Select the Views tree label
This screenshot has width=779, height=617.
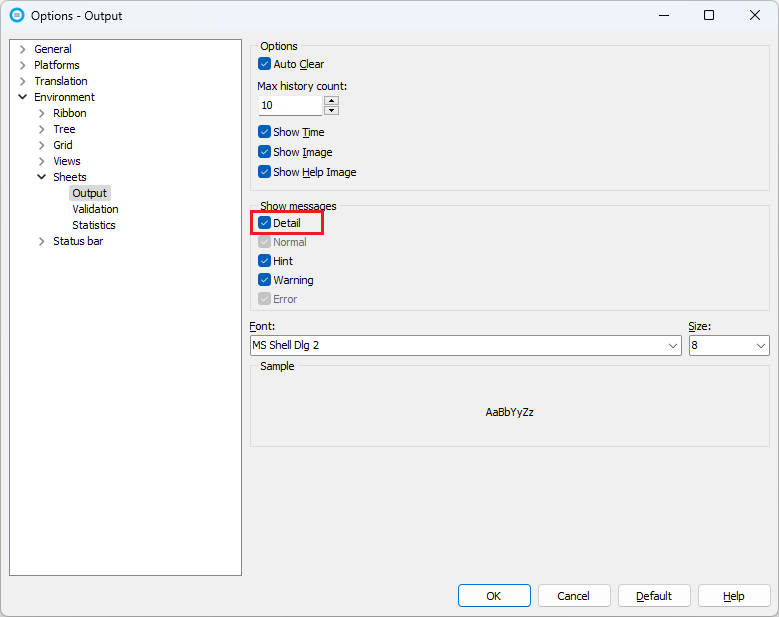click(x=67, y=161)
